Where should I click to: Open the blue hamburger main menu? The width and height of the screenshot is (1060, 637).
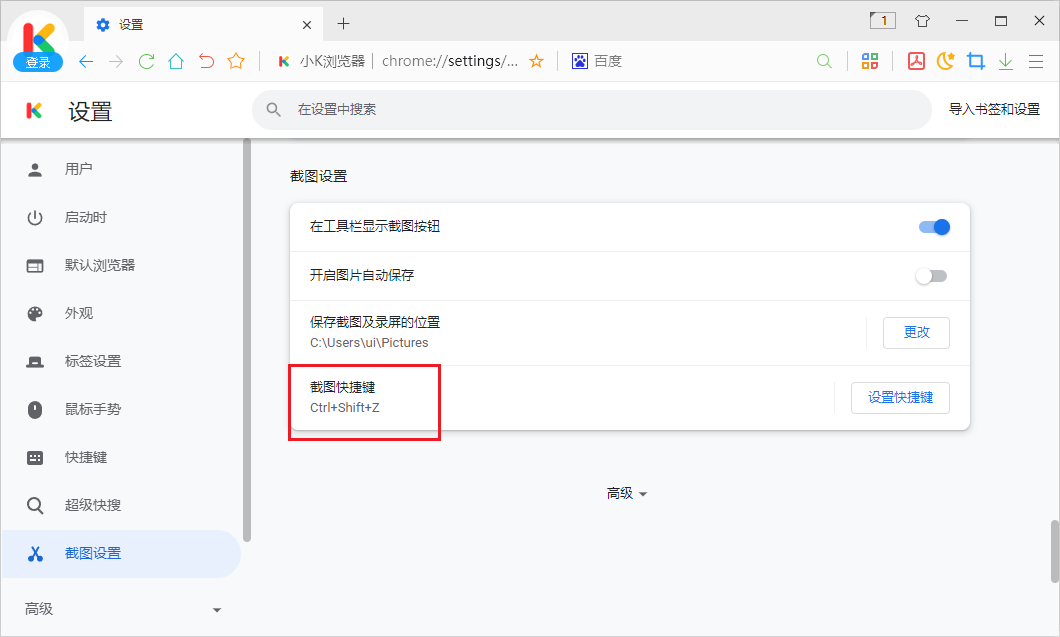click(1036, 62)
